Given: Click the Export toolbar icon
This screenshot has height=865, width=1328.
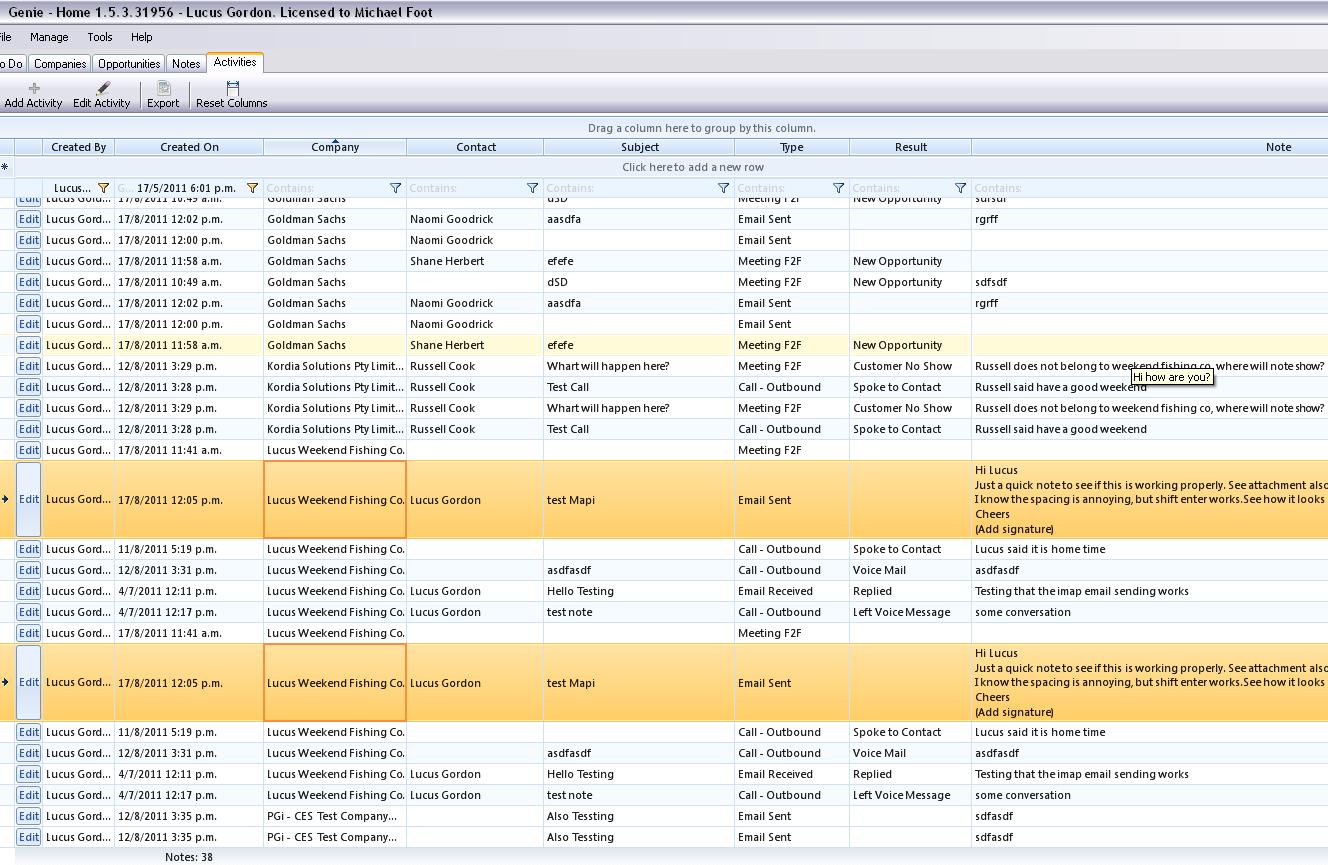Looking at the screenshot, I should pyautogui.click(x=163, y=88).
